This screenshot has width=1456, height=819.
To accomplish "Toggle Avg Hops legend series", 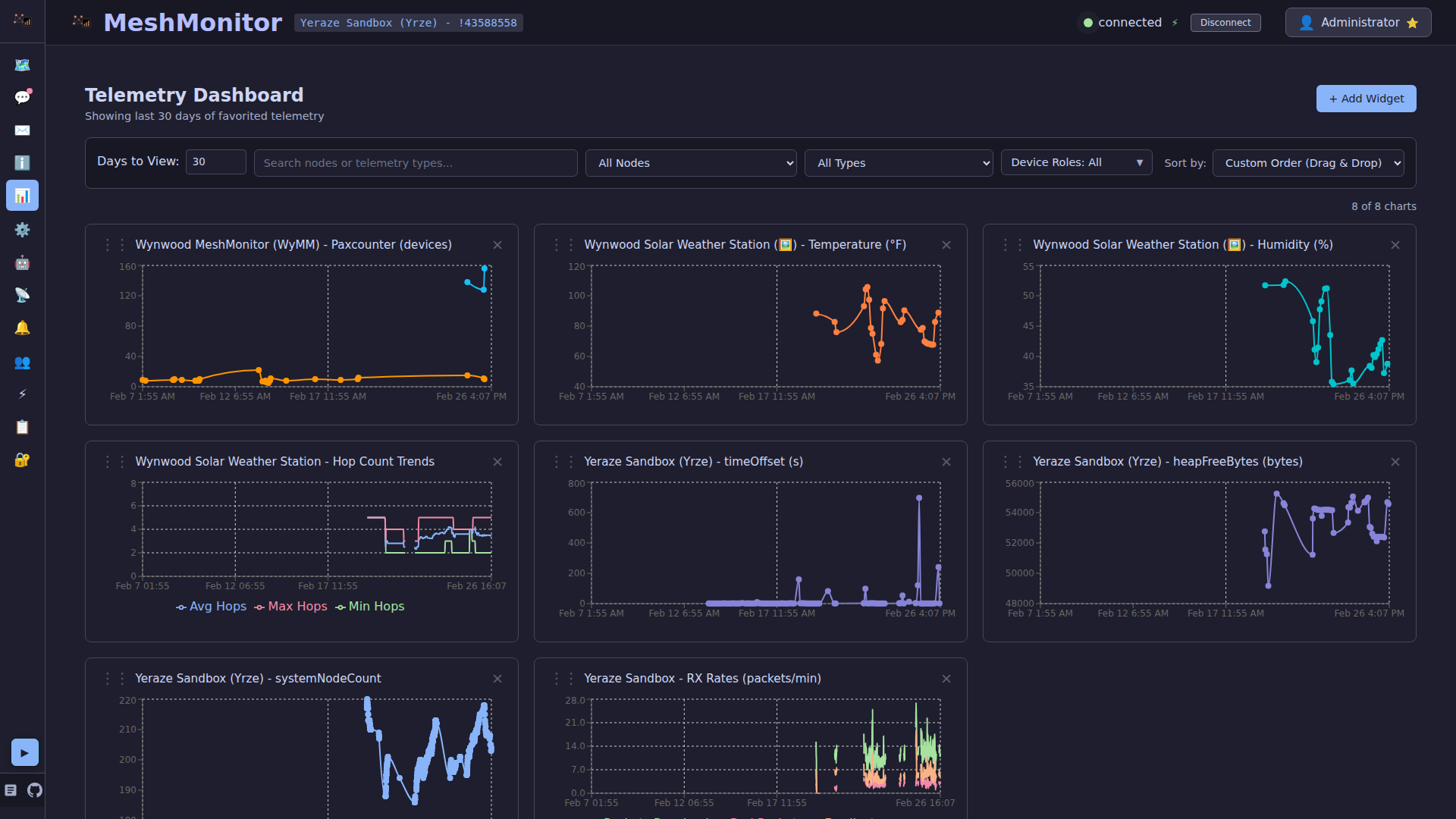I will click(x=211, y=607).
